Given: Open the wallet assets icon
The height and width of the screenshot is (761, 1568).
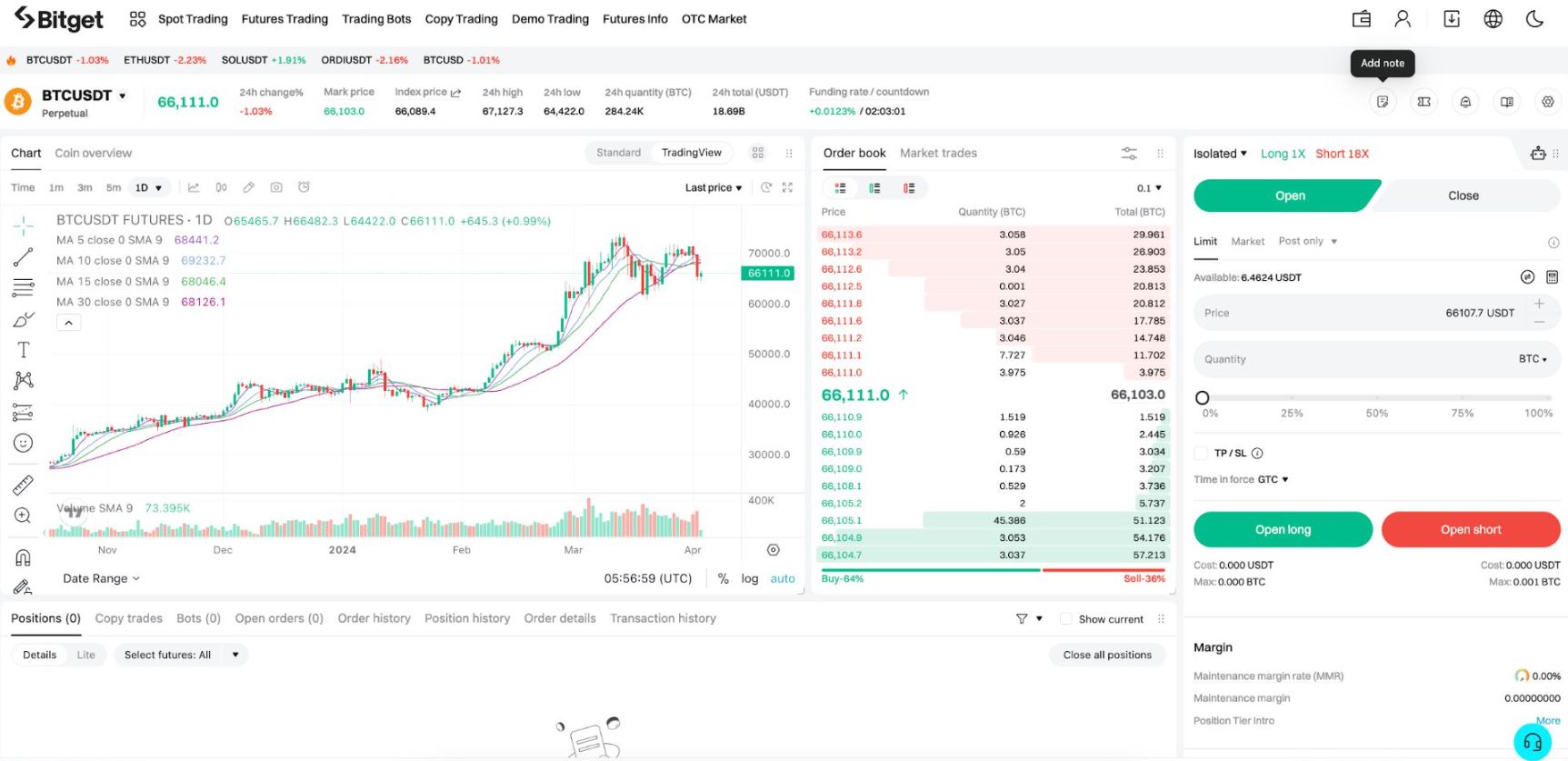Looking at the screenshot, I should coord(1361,18).
